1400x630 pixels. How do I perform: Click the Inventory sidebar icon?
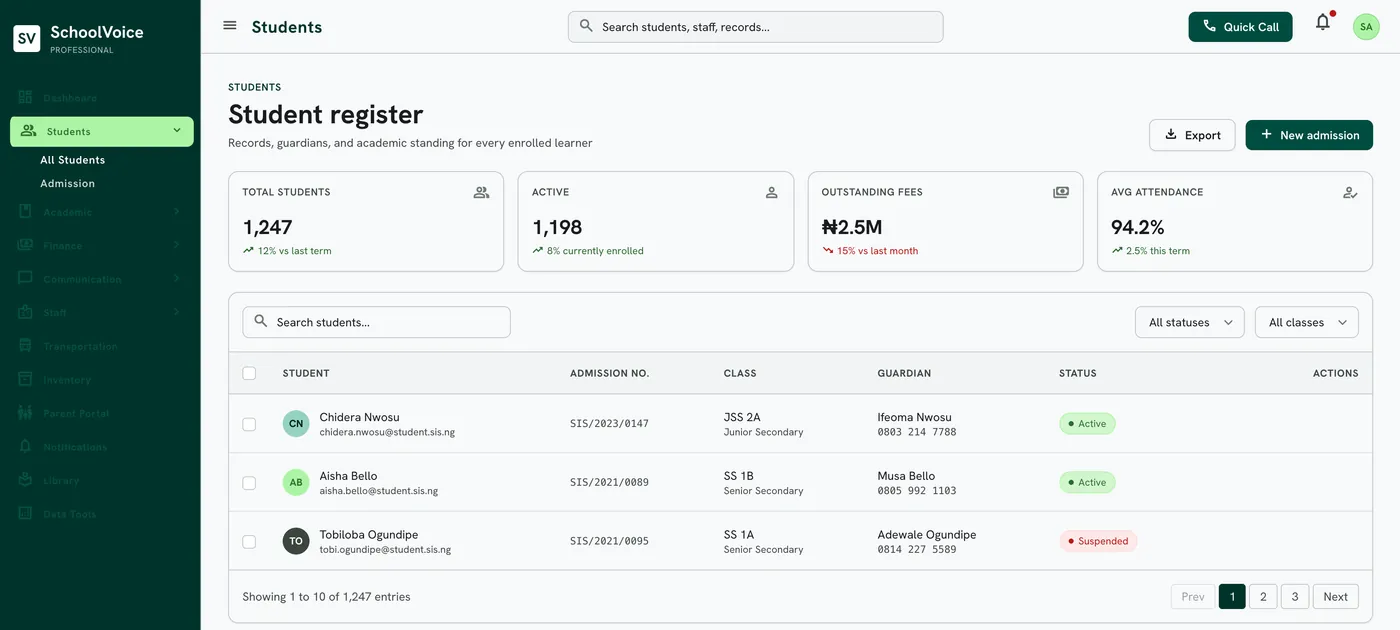26,380
